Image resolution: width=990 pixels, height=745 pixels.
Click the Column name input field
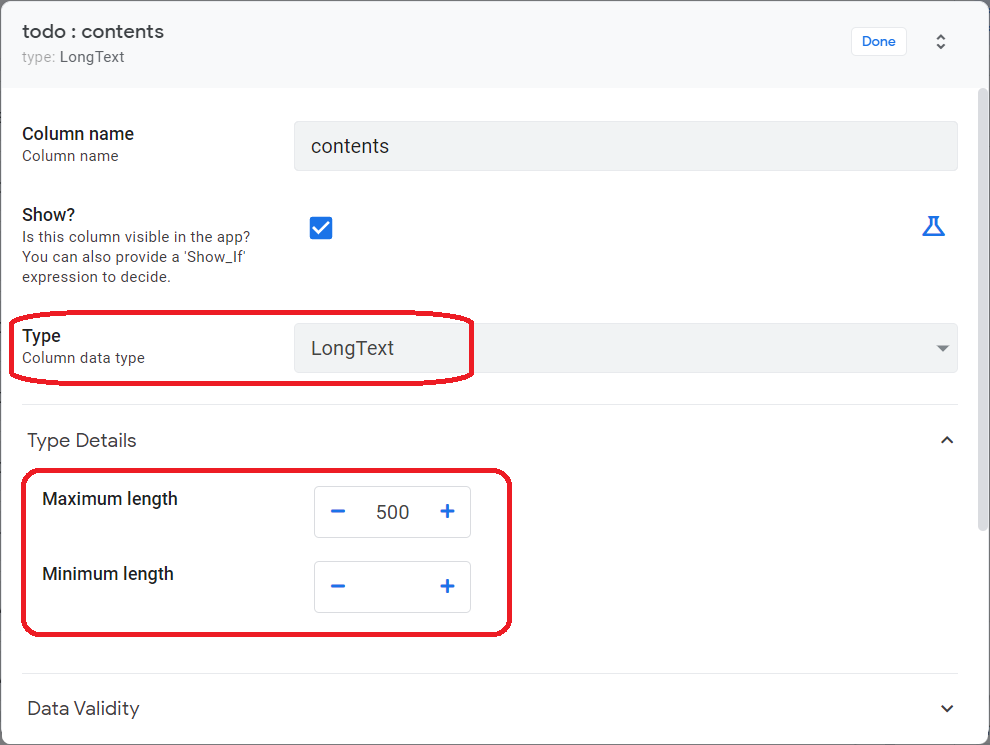[x=625, y=146]
